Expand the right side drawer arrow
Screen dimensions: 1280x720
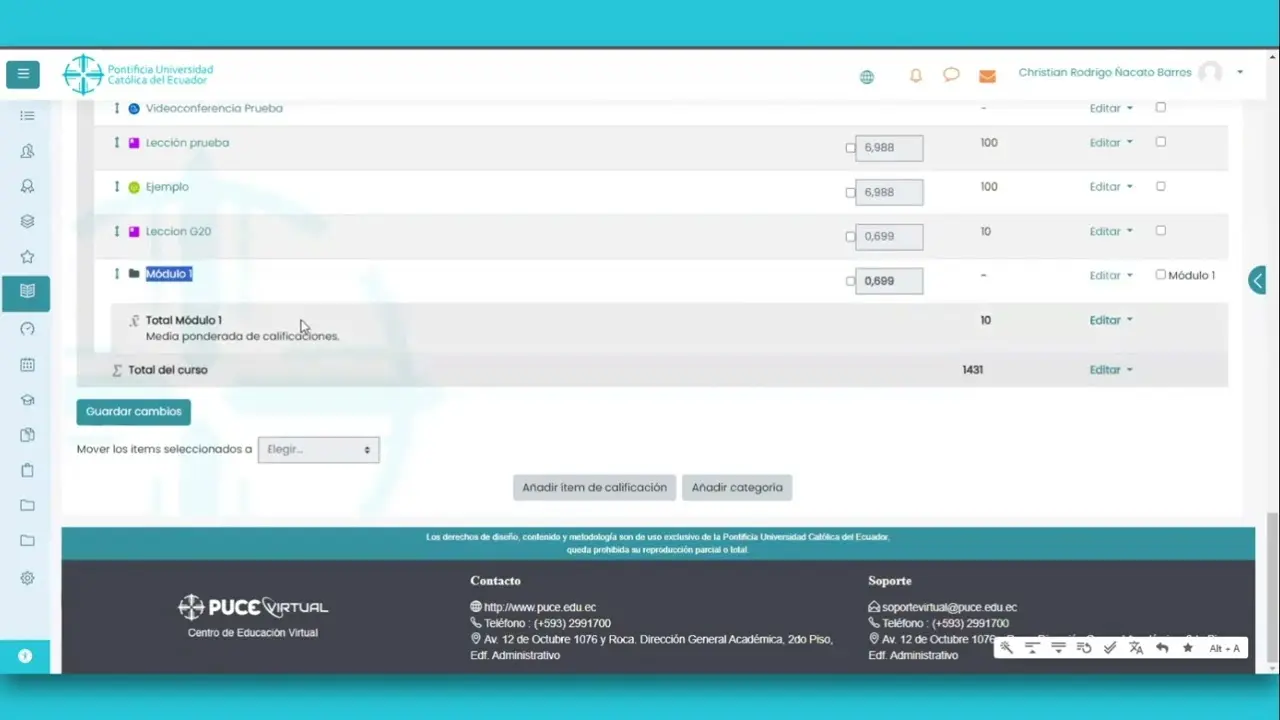point(1258,280)
